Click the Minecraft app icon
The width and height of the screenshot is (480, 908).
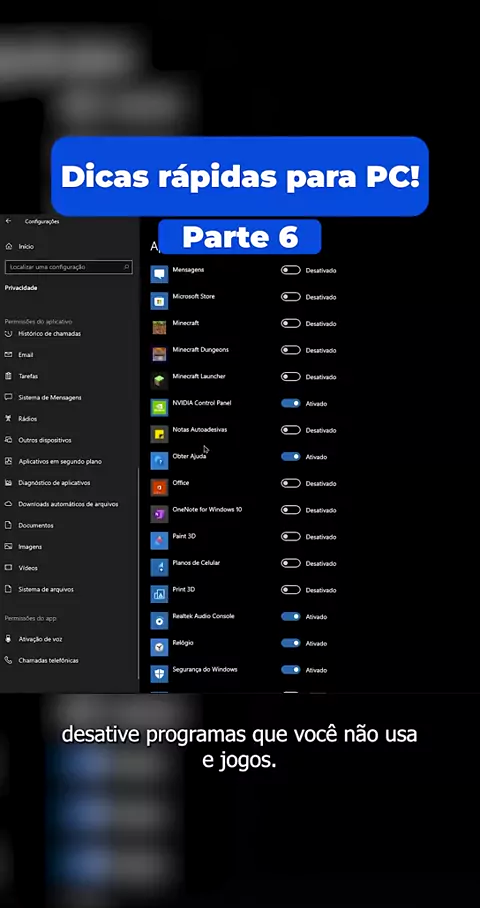[x=159, y=327]
